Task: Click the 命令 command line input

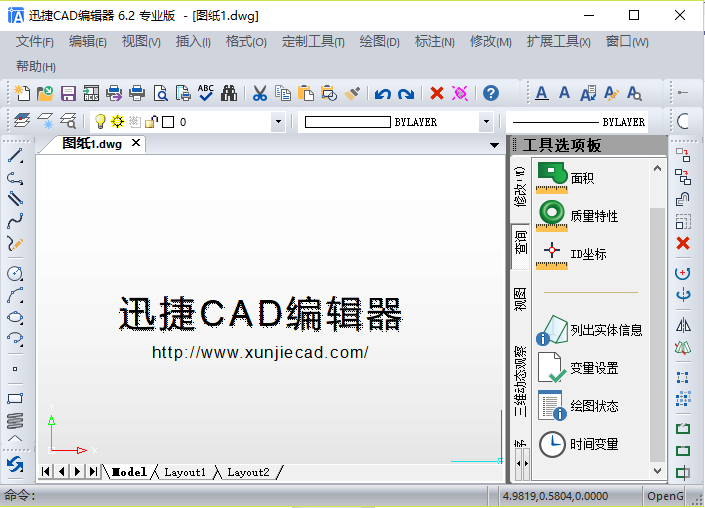Action: [x=244, y=496]
